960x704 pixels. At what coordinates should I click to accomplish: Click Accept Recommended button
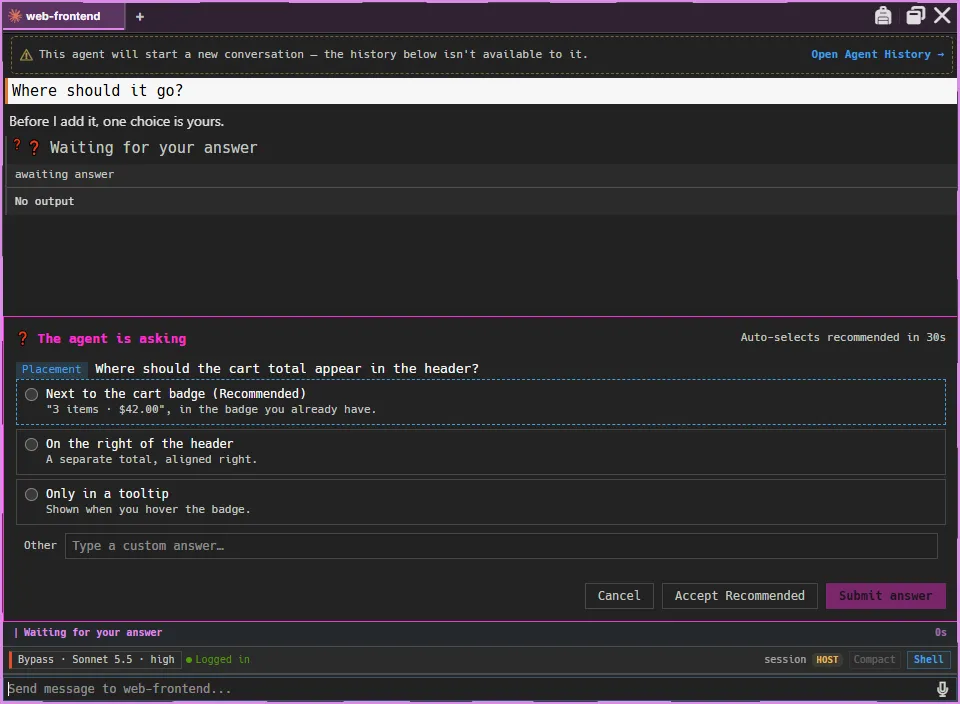tap(740, 596)
